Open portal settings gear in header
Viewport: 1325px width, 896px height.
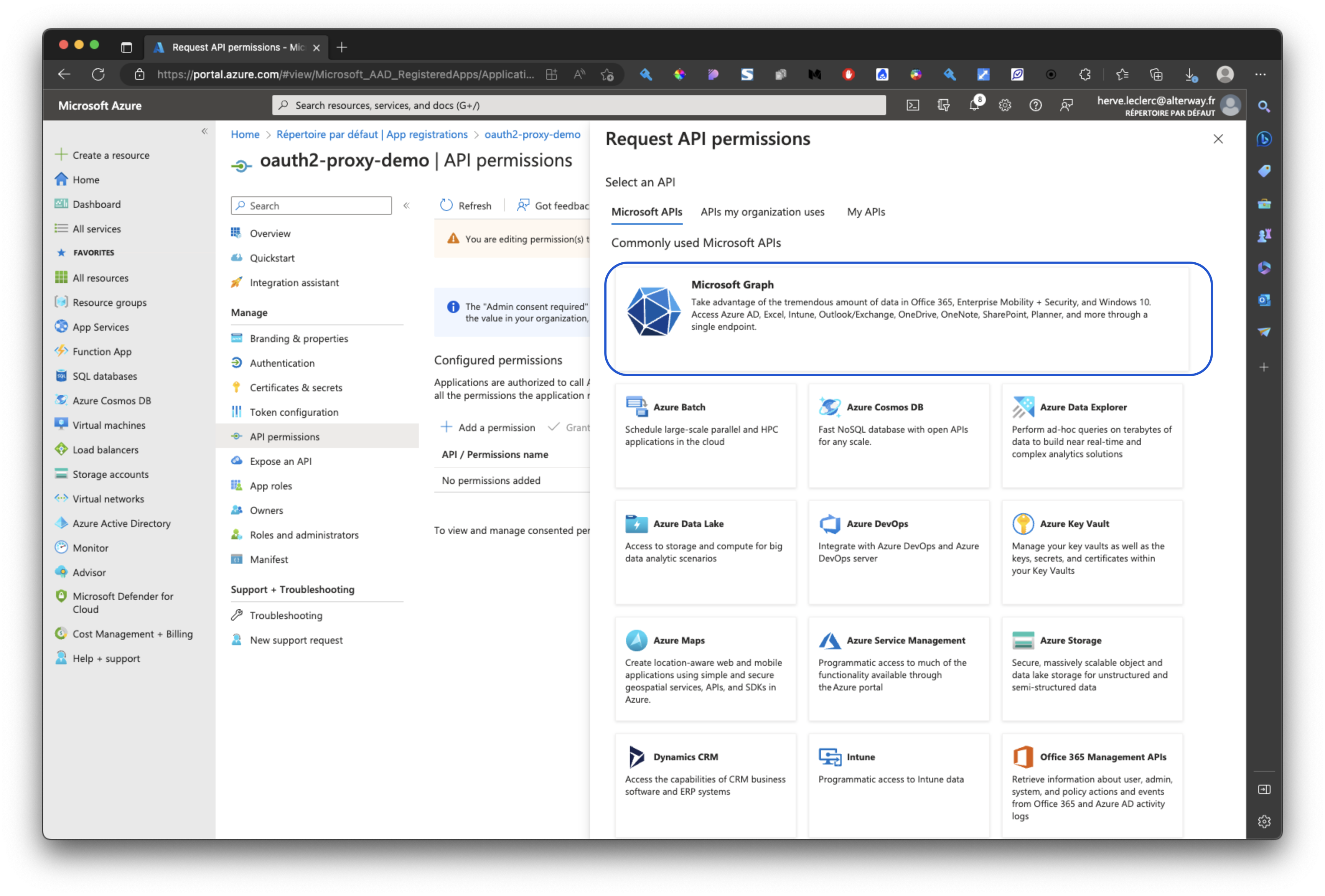point(1005,105)
